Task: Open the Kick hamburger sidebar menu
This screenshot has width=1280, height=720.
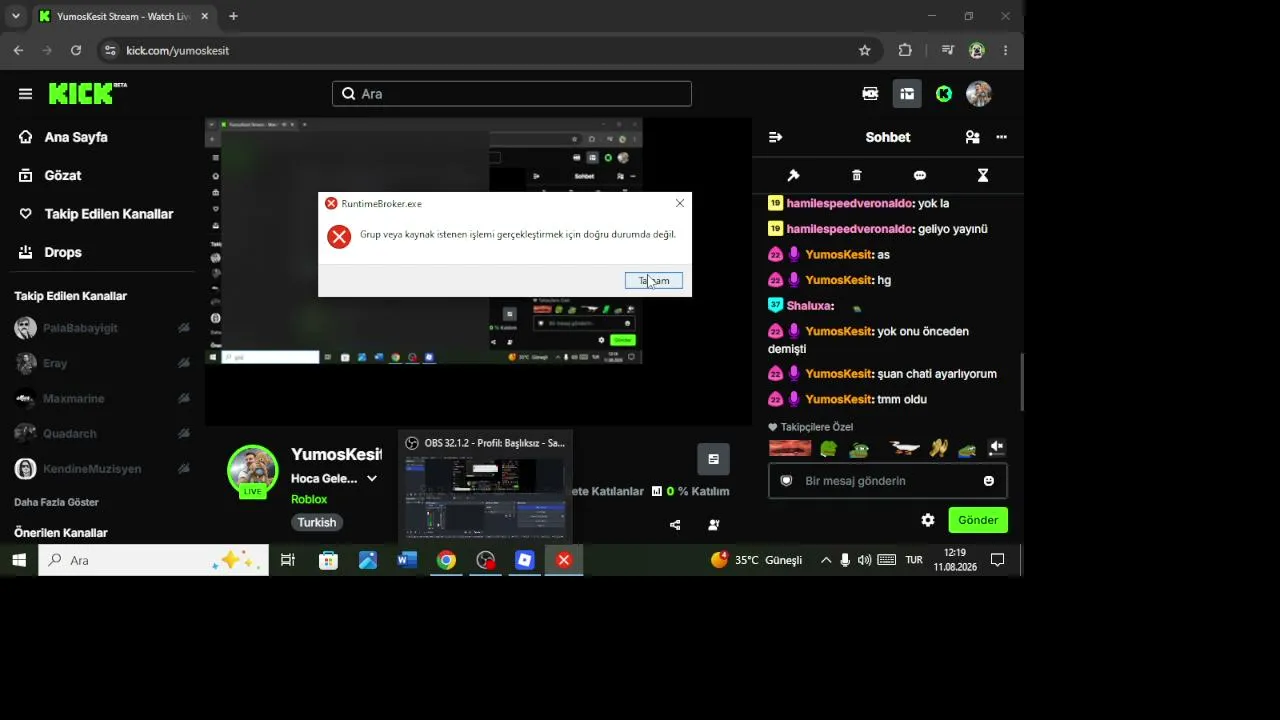Action: (x=25, y=94)
